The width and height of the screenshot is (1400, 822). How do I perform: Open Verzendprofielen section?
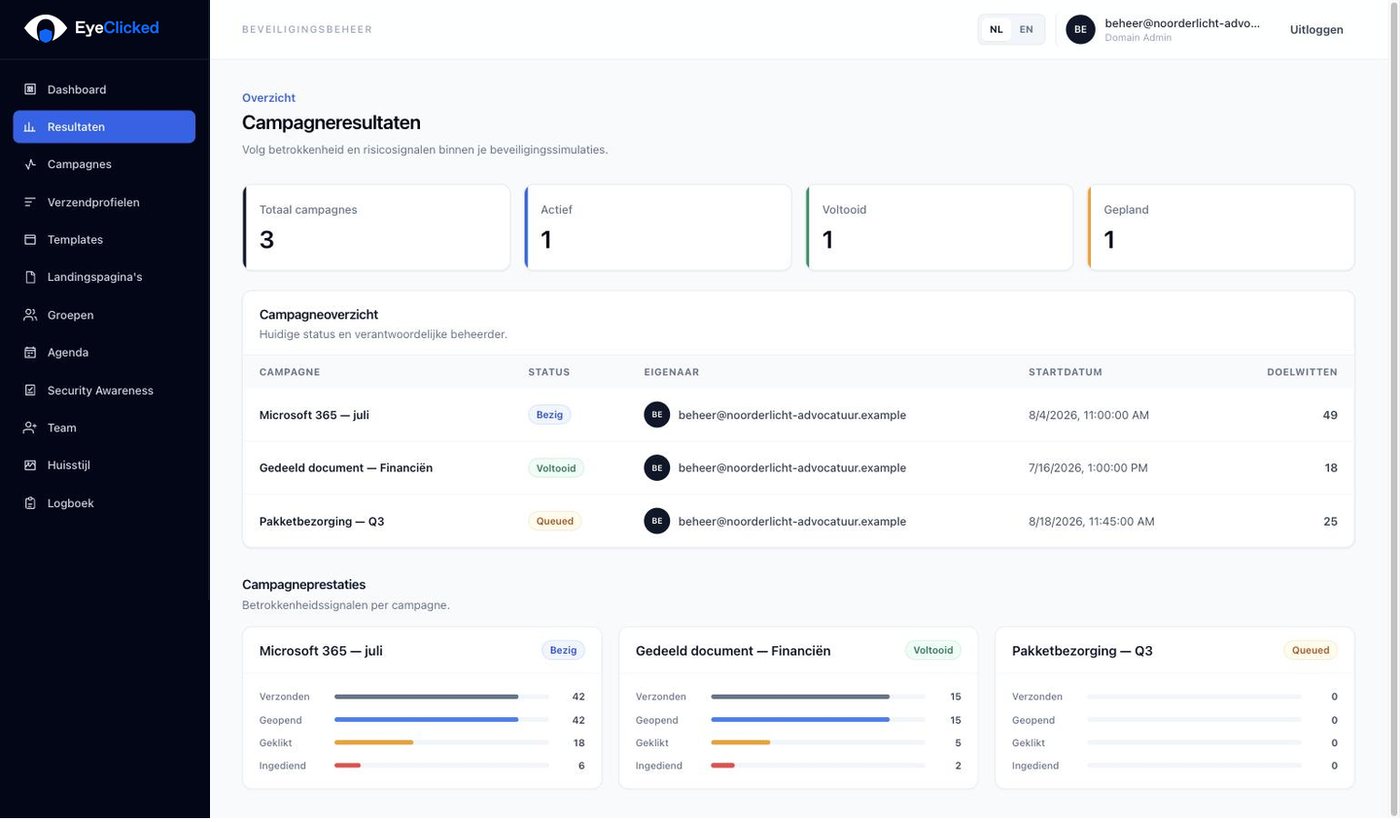click(x=104, y=202)
